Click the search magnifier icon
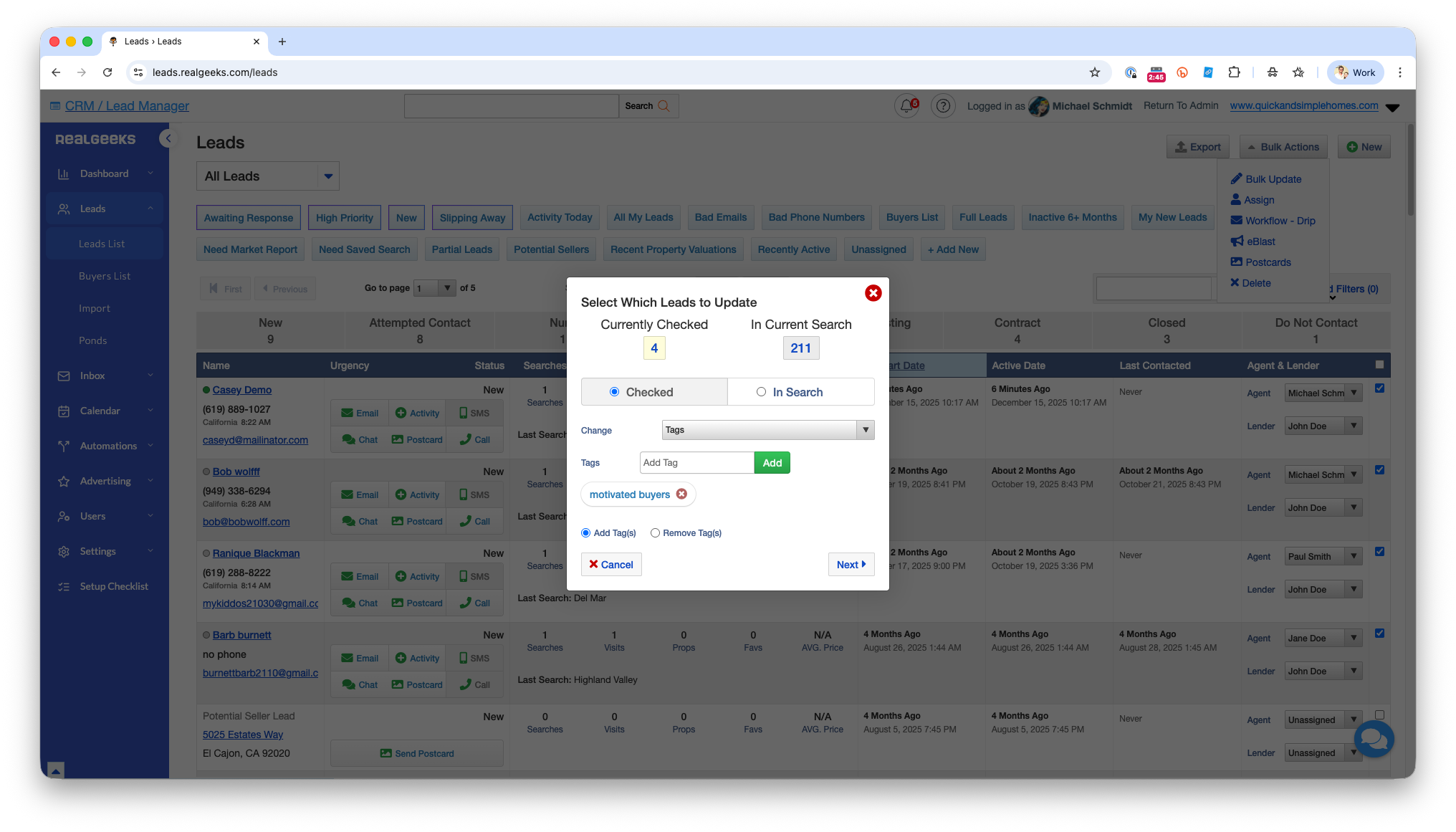Screen dimensions: 1456x832 (664, 106)
